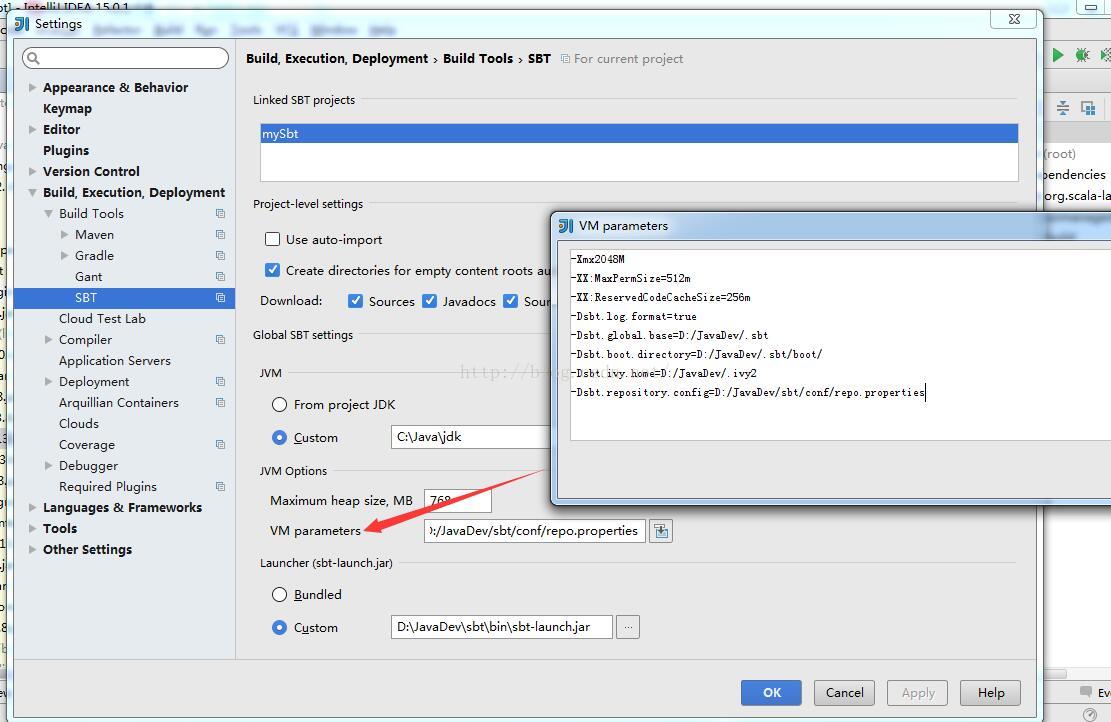Open the Cloud Test Lab settings

[x=102, y=319]
